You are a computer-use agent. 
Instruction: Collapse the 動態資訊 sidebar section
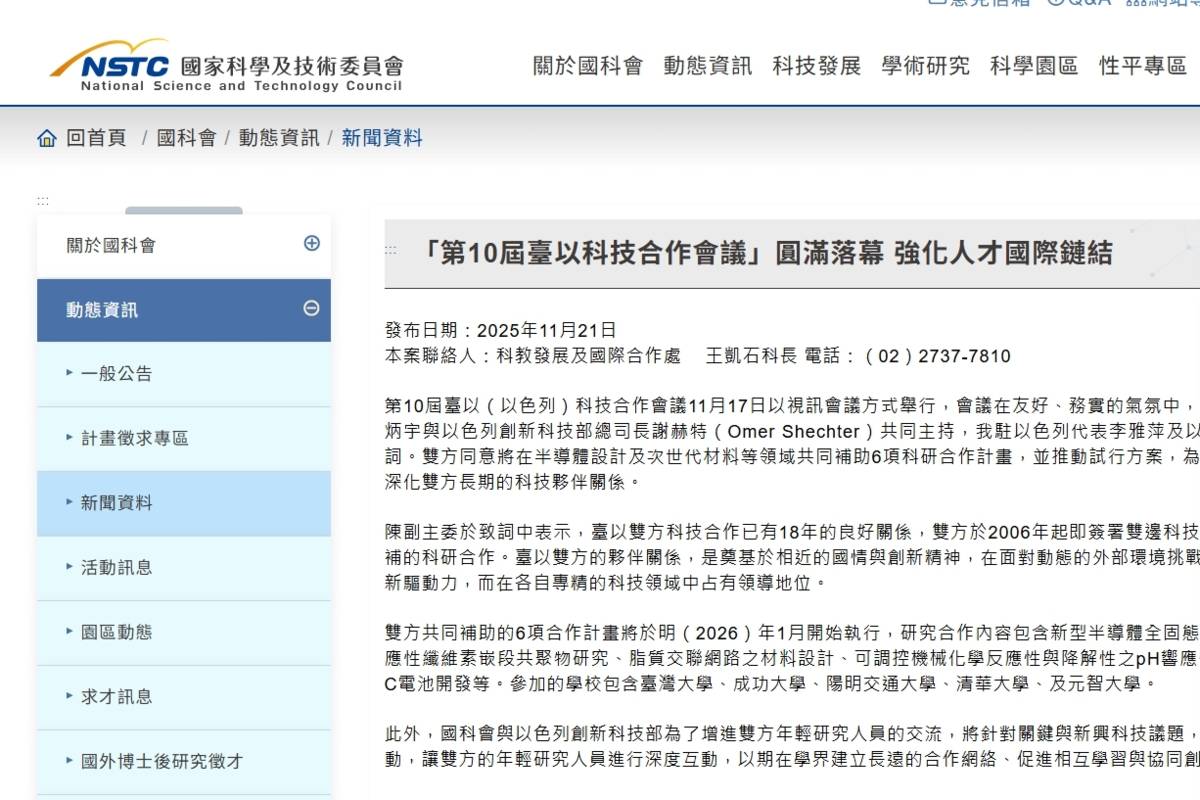click(313, 310)
